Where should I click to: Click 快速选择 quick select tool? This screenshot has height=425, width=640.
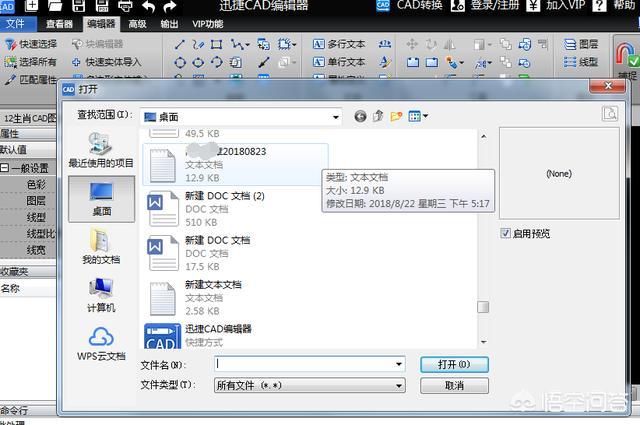tap(31, 44)
